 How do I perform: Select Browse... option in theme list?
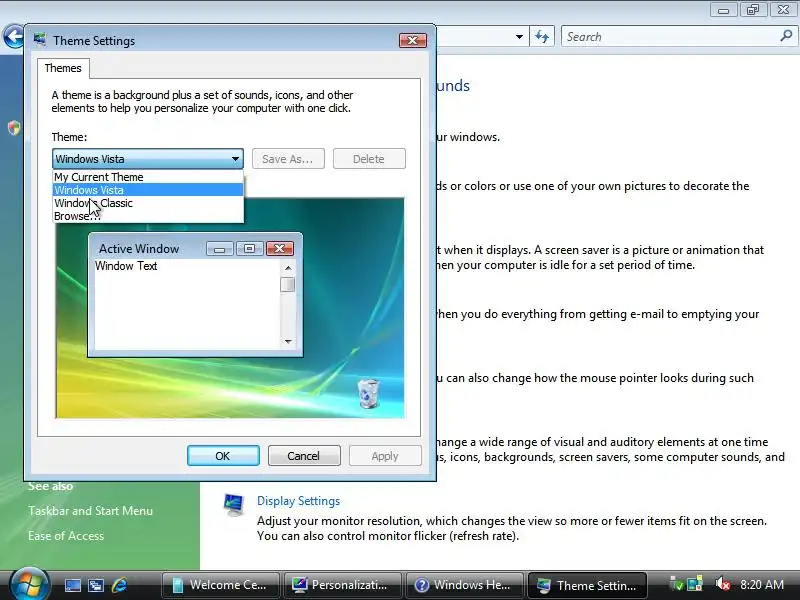click(x=148, y=216)
